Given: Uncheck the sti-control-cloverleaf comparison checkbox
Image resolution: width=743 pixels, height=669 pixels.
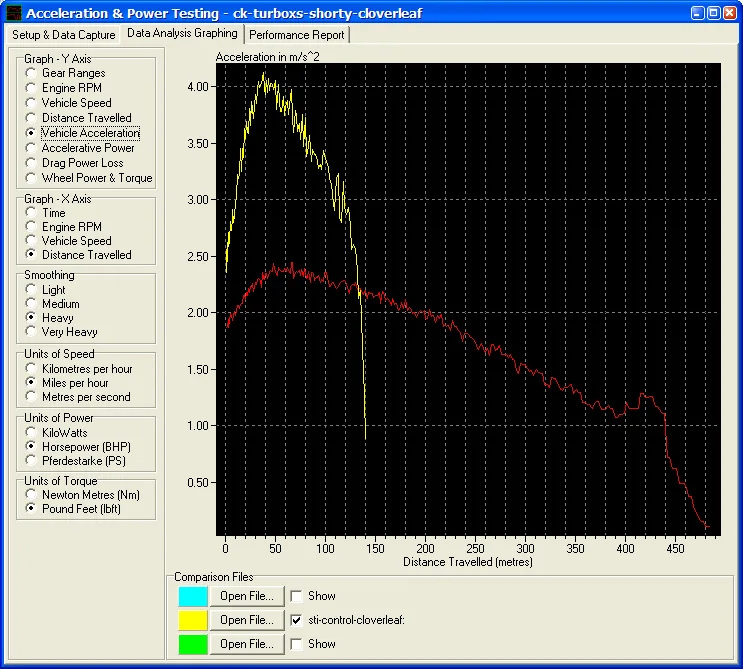Looking at the screenshot, I should point(297,620).
